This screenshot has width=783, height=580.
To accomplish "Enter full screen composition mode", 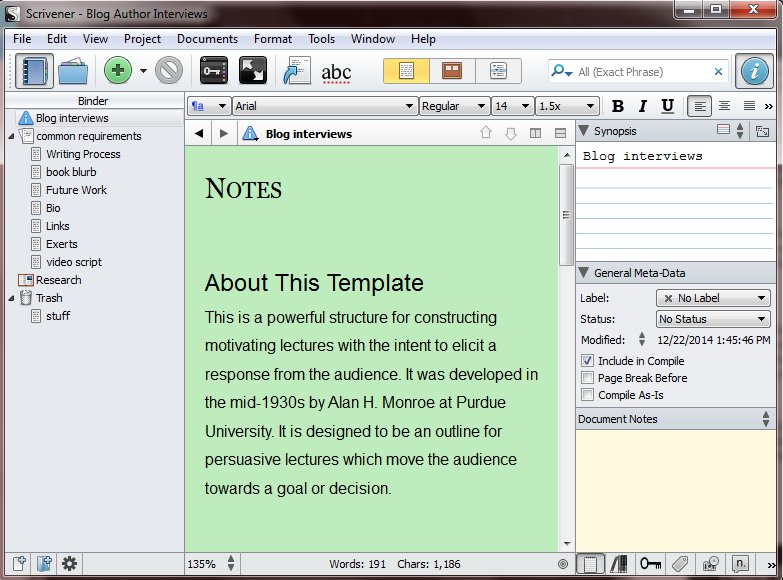I will (x=252, y=71).
